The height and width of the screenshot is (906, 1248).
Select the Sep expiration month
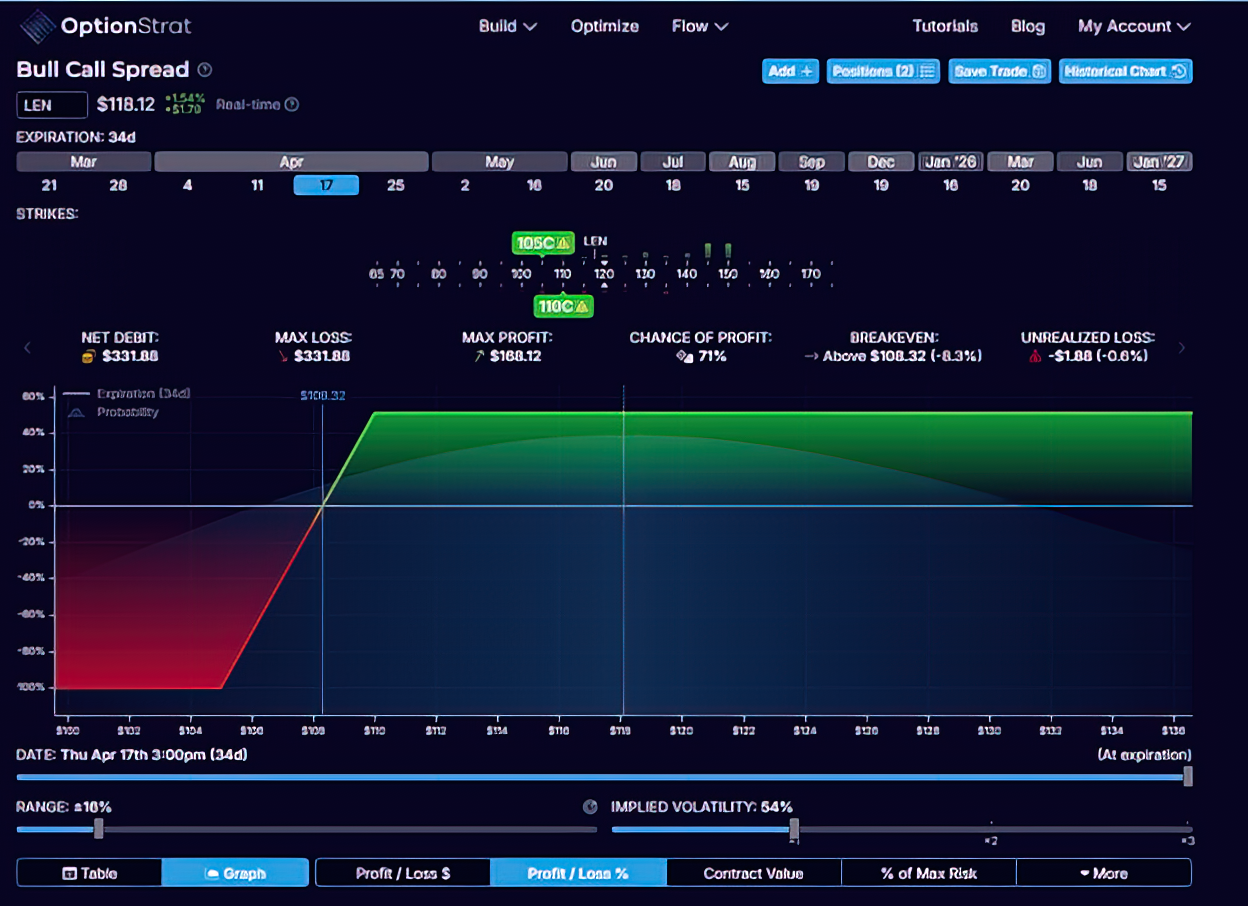pyautogui.click(x=811, y=161)
